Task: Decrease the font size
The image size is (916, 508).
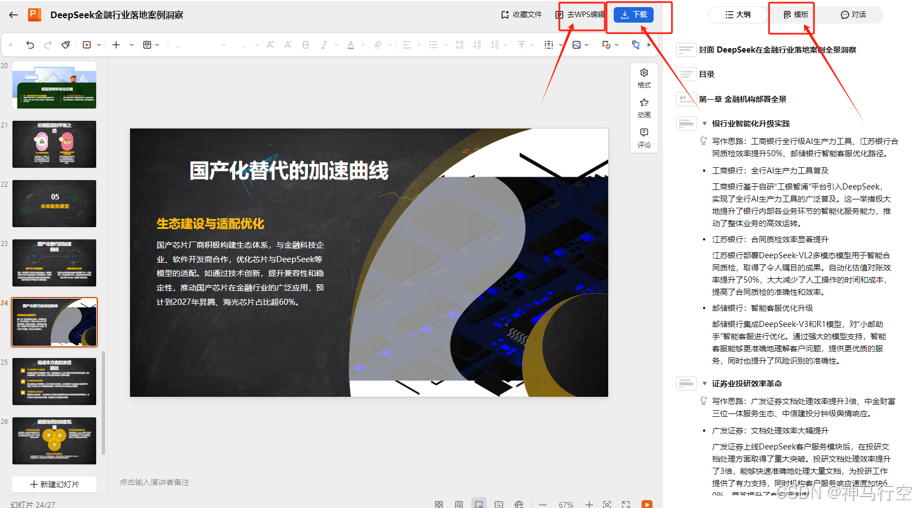Action: pos(287,45)
